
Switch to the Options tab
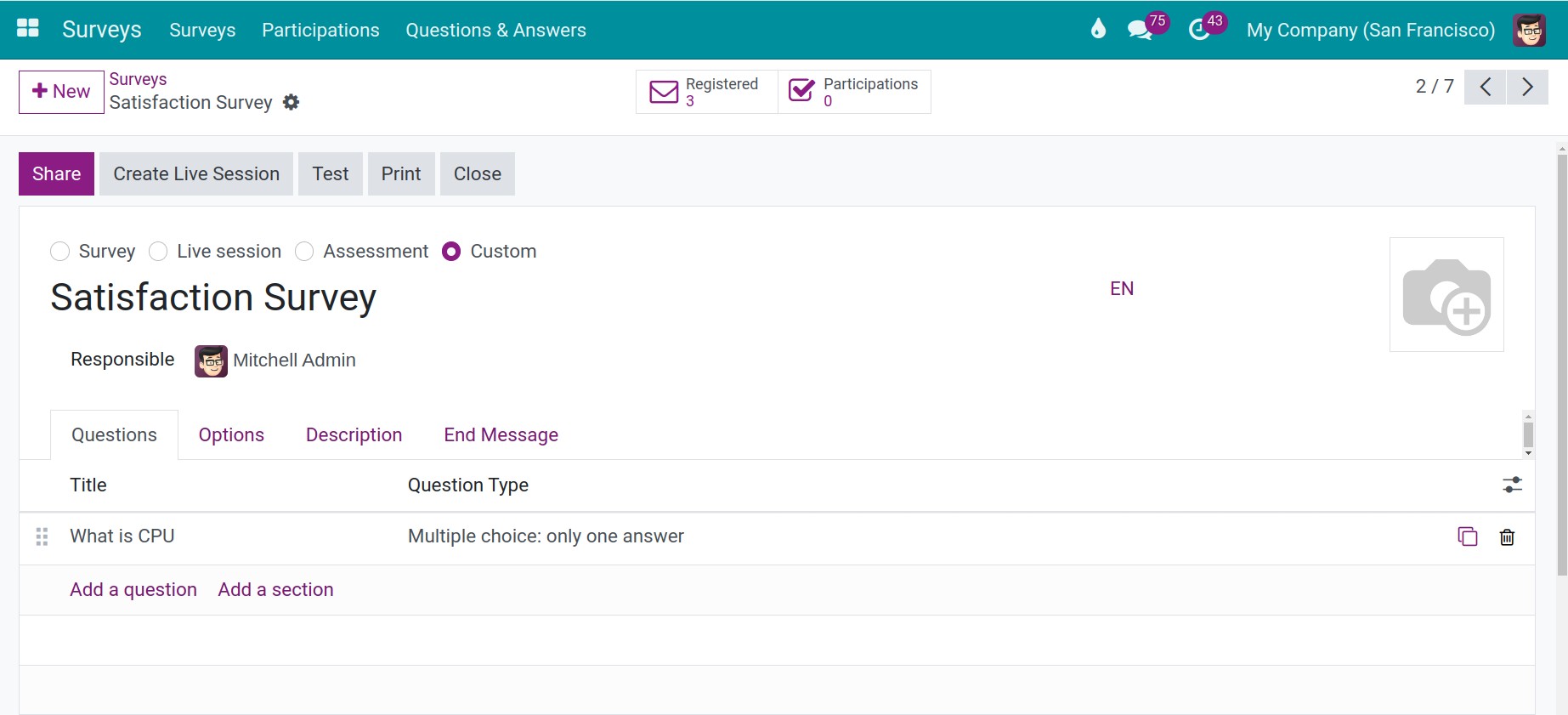[231, 434]
